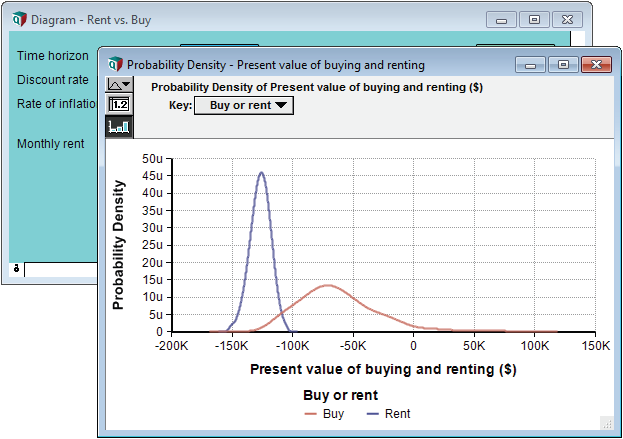Screen dimensions: 623x439
Task: Click the Time horizon label in Diagram
Action: (53, 56)
